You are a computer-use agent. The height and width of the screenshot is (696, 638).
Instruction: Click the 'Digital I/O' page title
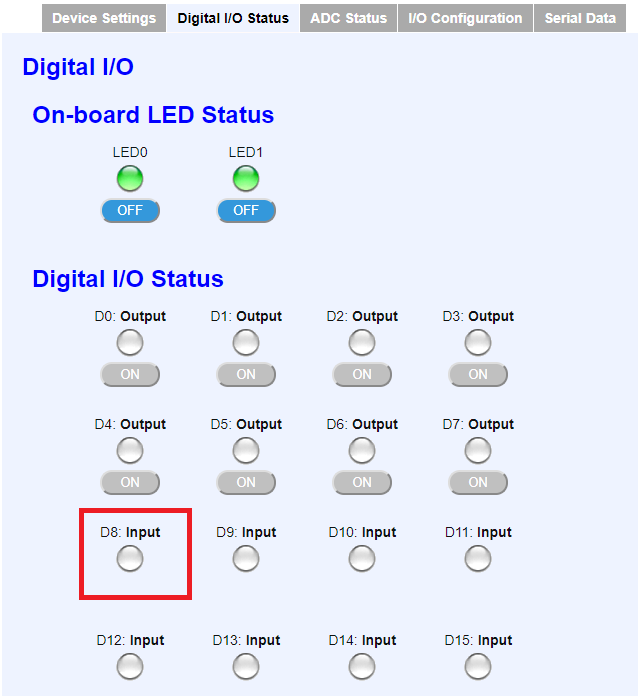click(78, 67)
